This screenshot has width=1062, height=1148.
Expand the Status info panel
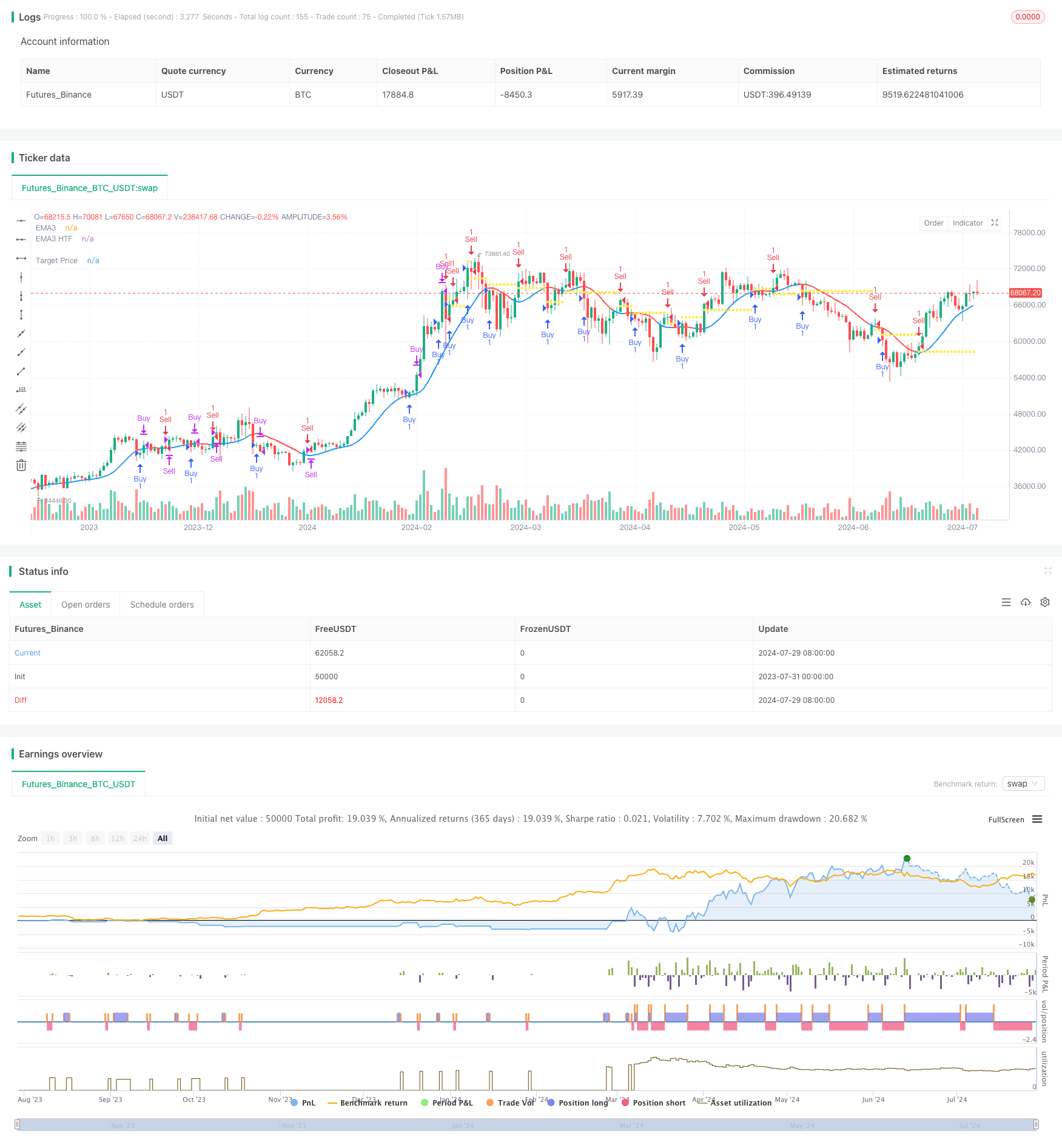tap(1047, 571)
